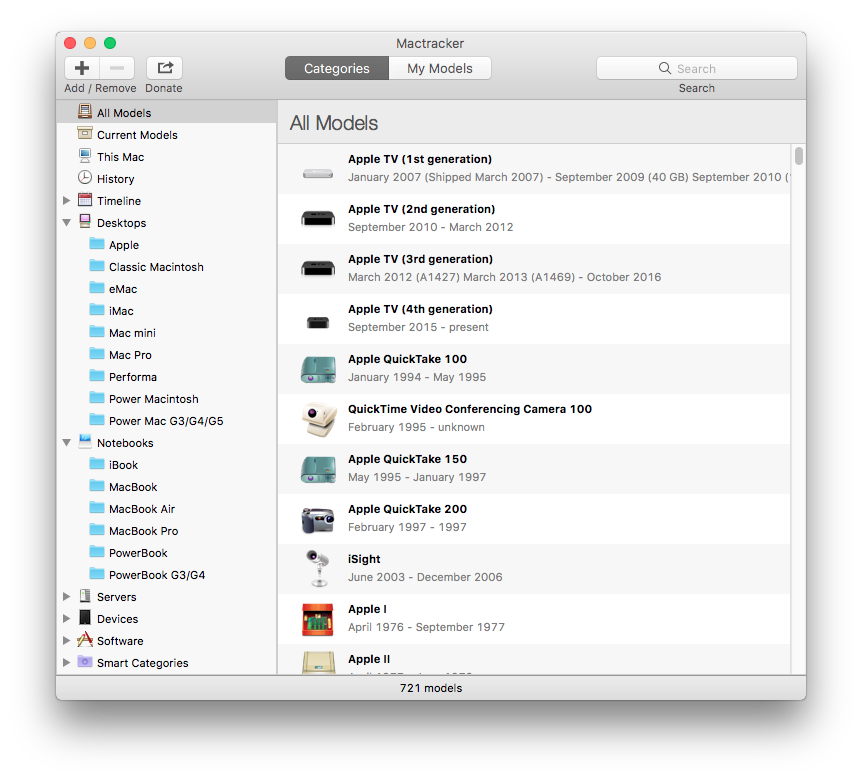This screenshot has width=862, height=780.
Task: Switch to the My Models tab
Action: tap(442, 68)
